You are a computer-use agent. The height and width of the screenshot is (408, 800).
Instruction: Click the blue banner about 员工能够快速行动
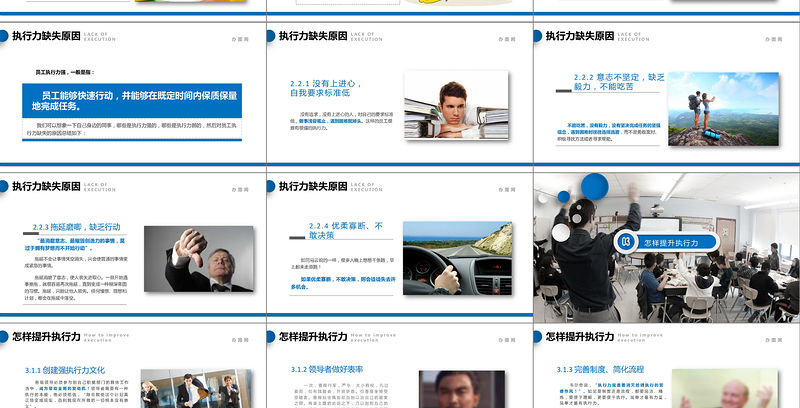(x=132, y=100)
